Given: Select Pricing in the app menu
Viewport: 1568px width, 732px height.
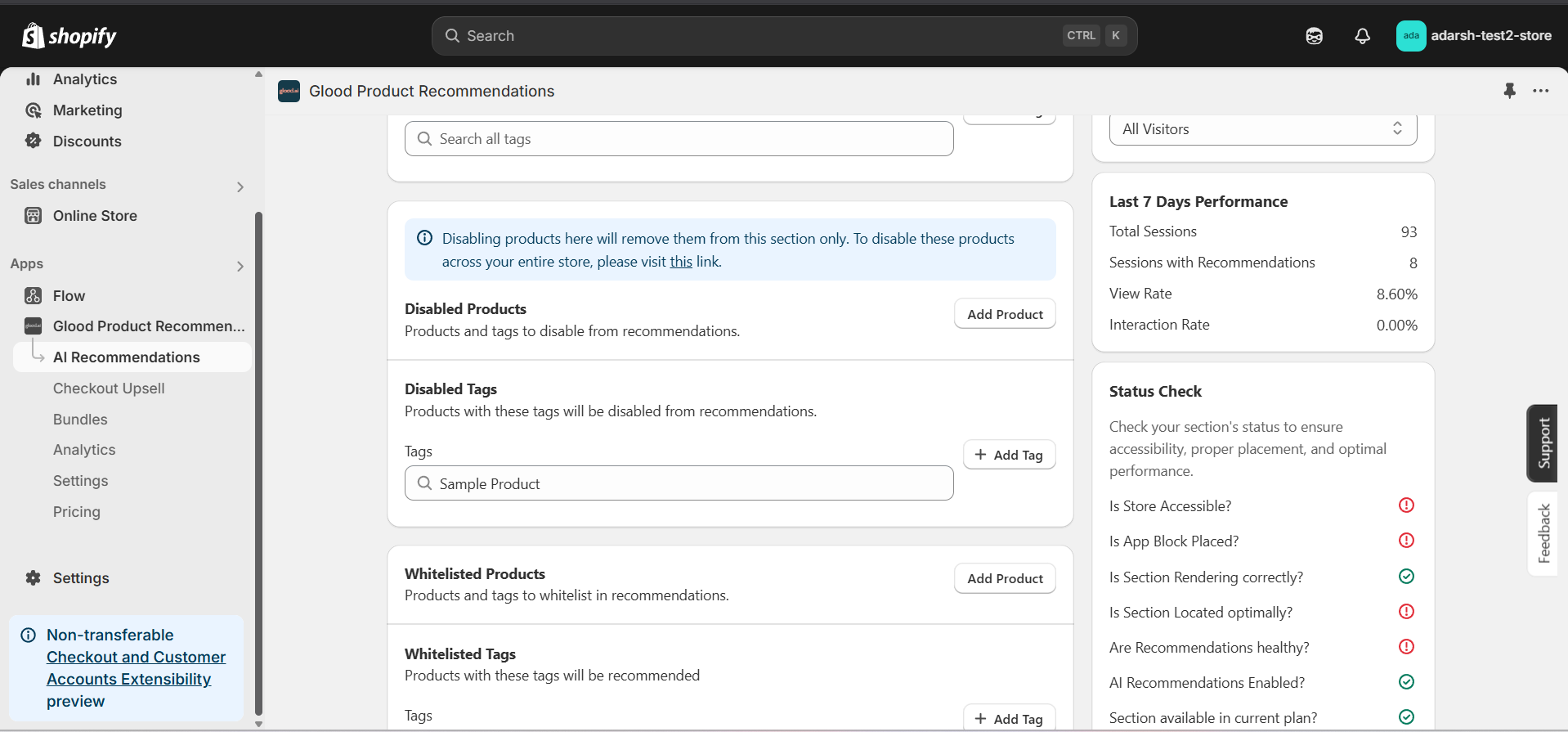Looking at the screenshot, I should pyautogui.click(x=77, y=512).
